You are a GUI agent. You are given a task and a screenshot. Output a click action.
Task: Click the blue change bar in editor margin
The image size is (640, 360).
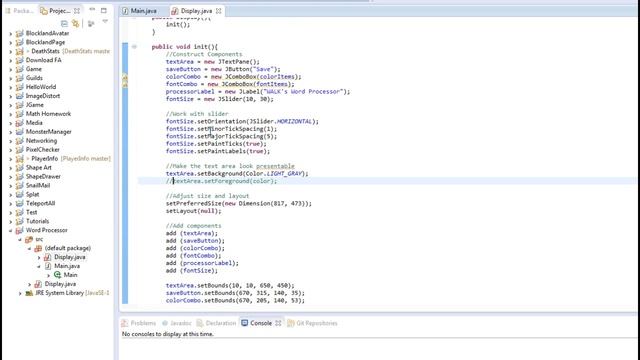click(125, 173)
